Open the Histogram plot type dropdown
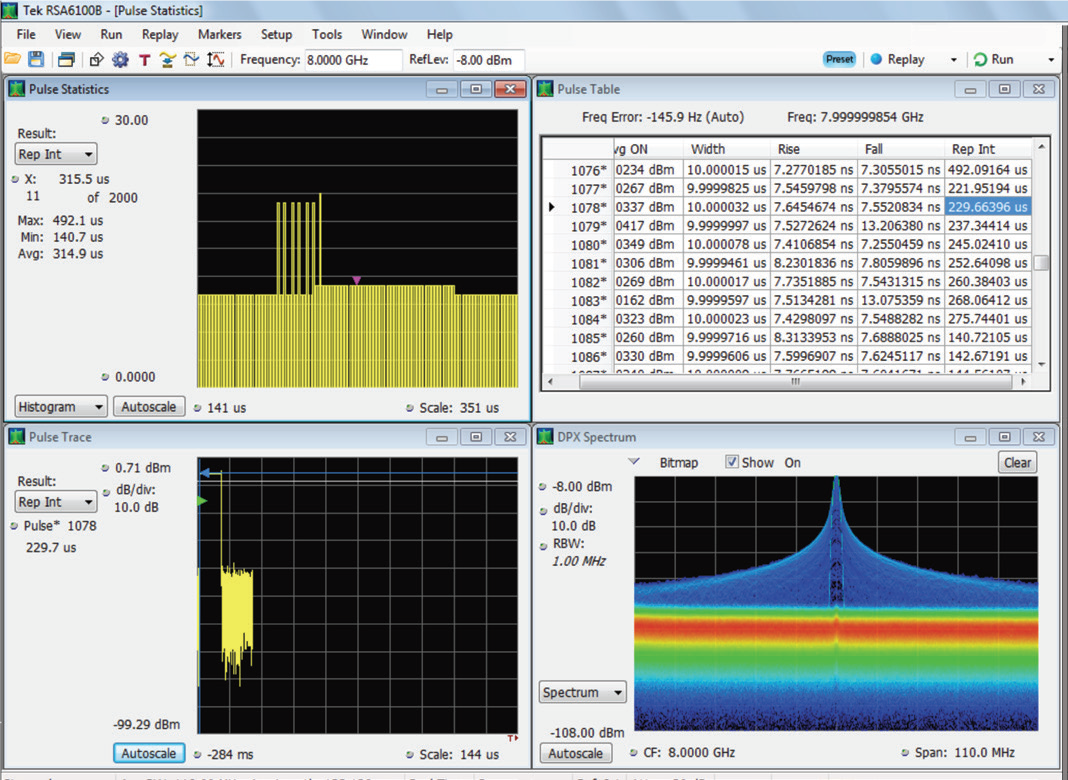 [61, 407]
